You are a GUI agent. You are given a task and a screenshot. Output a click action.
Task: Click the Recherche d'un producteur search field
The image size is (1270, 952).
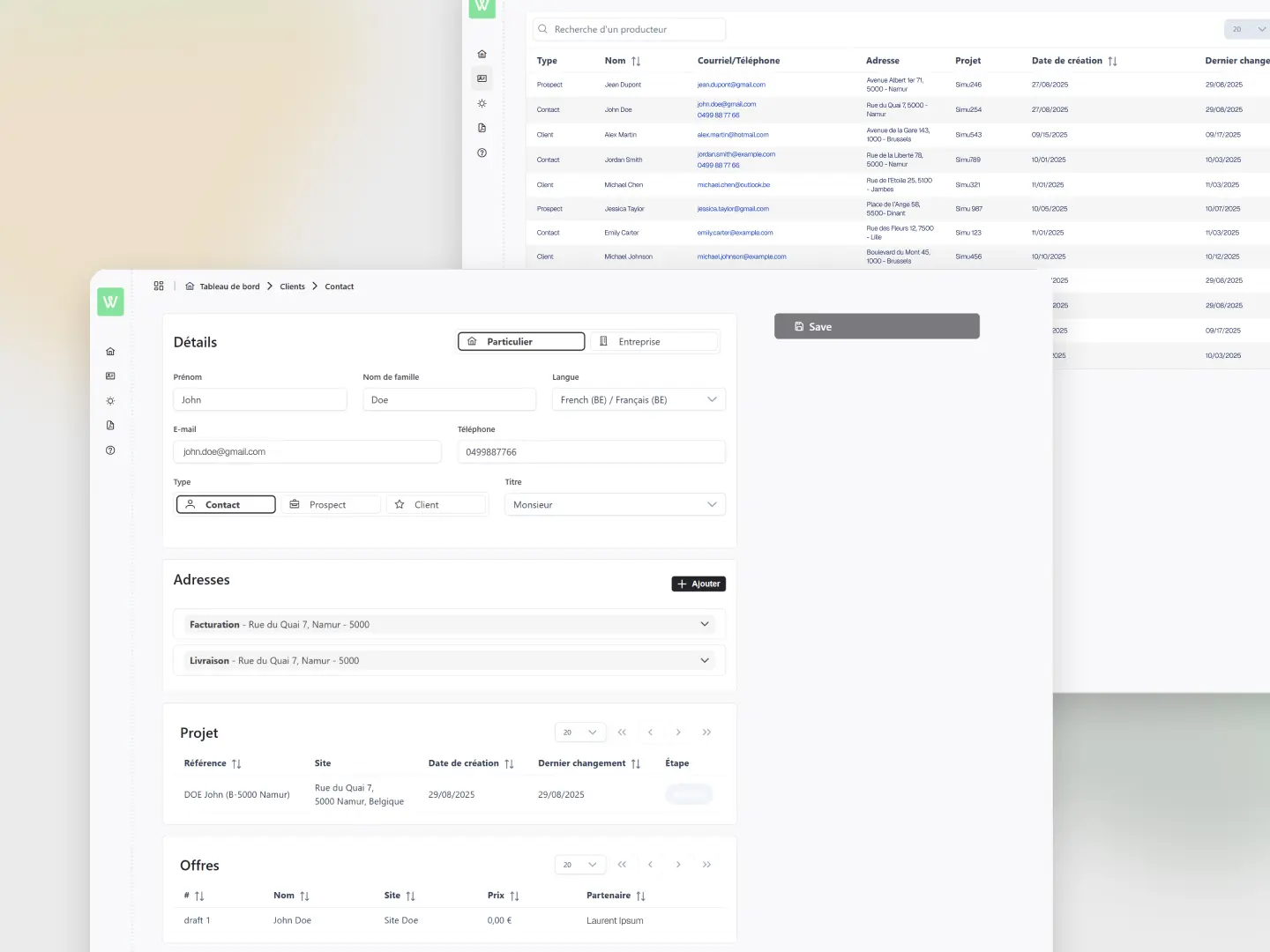630,30
